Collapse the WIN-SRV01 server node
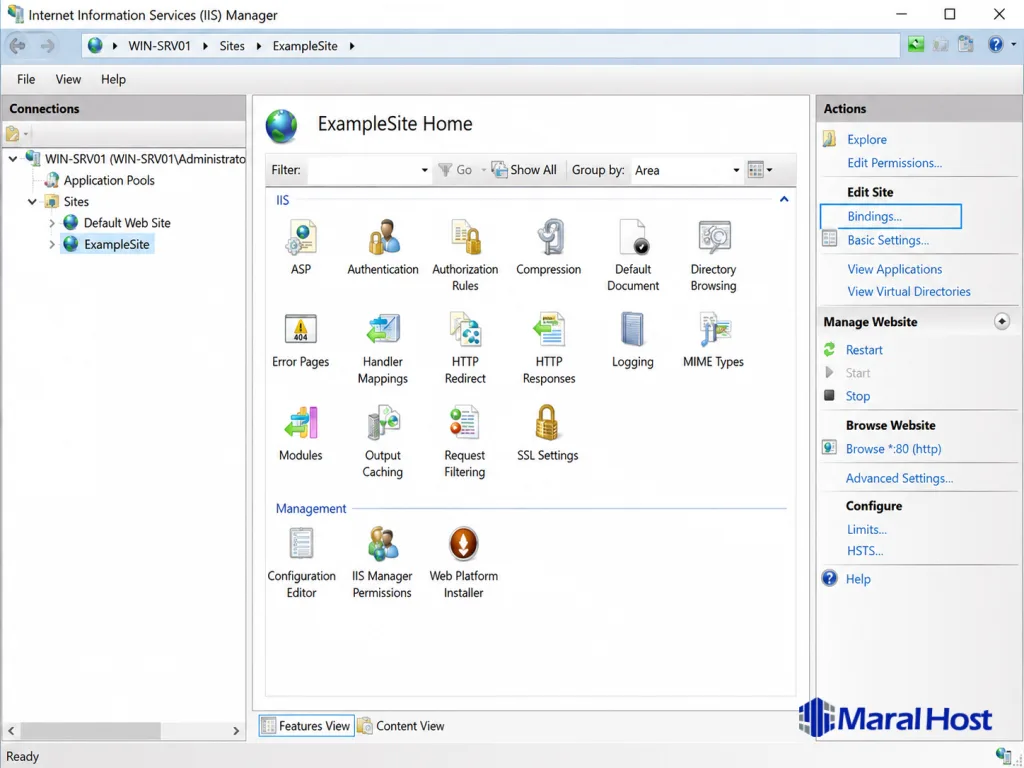Image resolution: width=1024 pixels, height=768 pixels. click(x=13, y=159)
